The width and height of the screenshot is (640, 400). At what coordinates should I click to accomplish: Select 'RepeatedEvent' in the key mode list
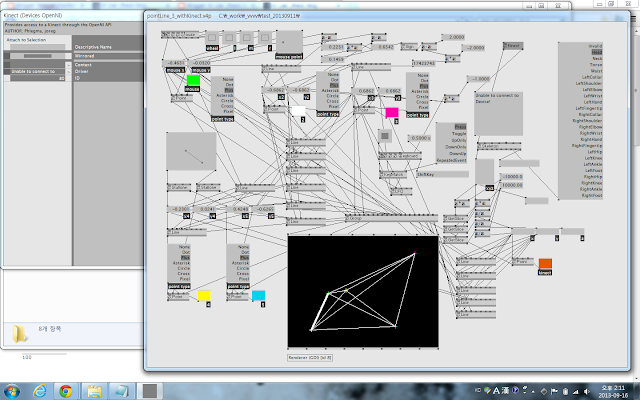[x=451, y=160]
